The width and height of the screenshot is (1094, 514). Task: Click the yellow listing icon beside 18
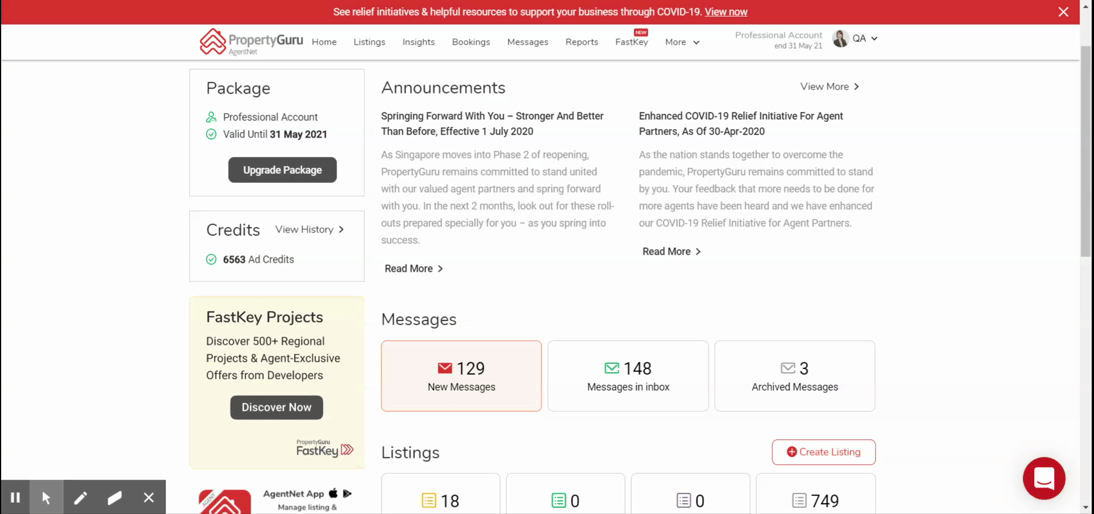coord(428,500)
